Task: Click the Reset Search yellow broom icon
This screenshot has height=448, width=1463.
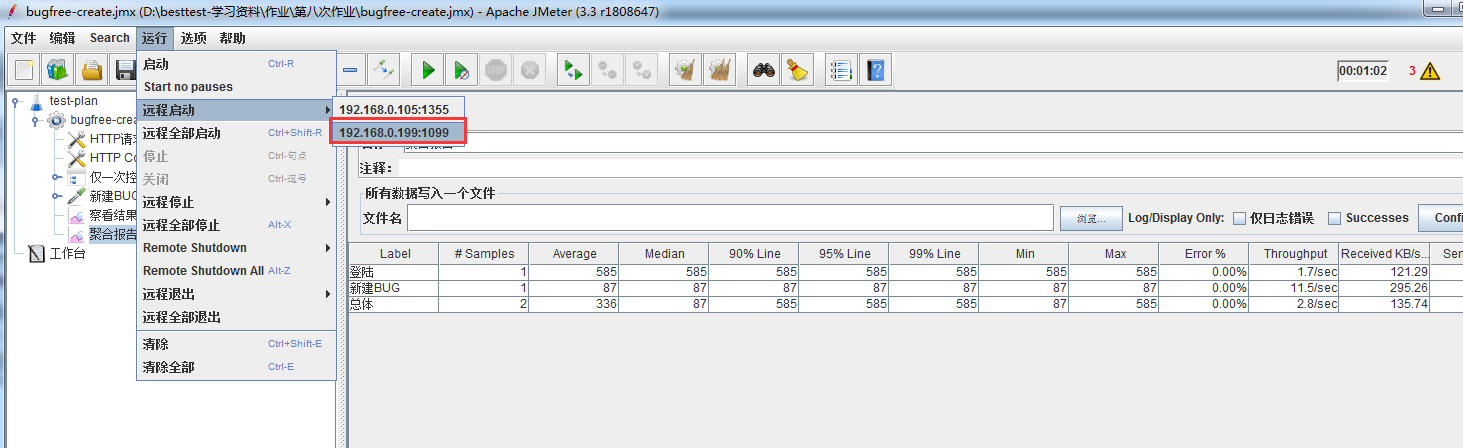Action: 797,70
